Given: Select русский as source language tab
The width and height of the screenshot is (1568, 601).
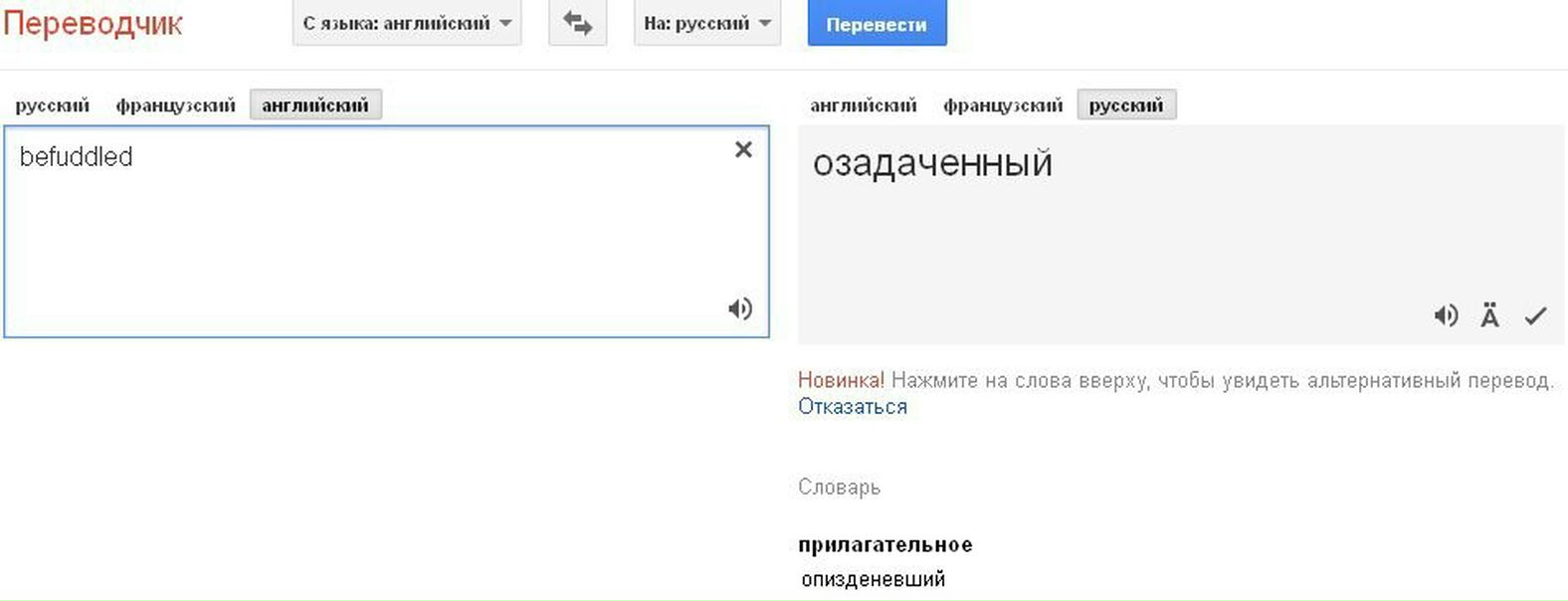Looking at the screenshot, I should 52,105.
